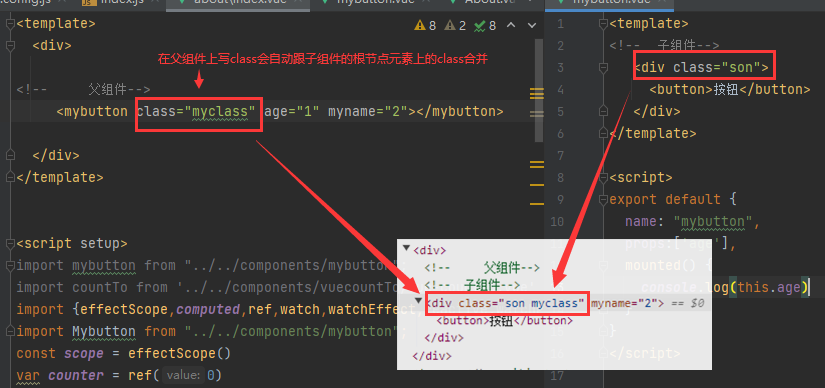Image resolution: width=825 pixels, height=388 pixels.
Task: Collapse the div class="son myclass" node in DevTools
Action: coord(418,300)
